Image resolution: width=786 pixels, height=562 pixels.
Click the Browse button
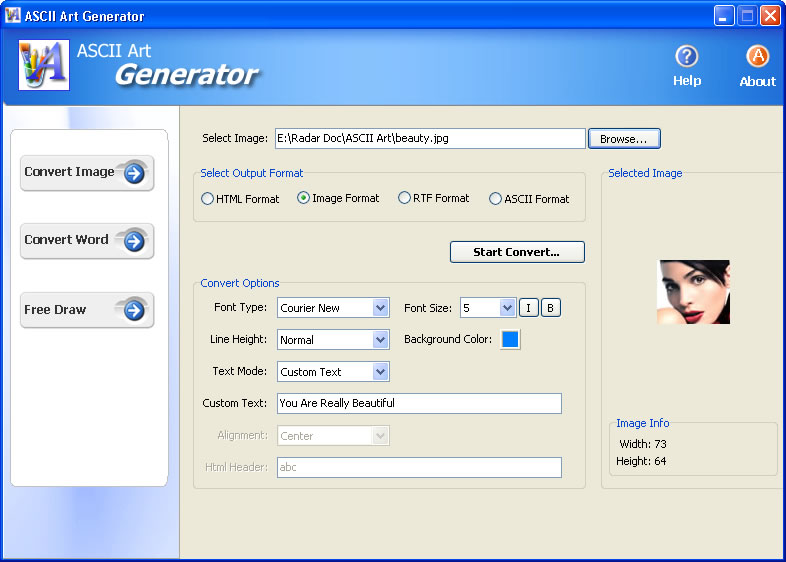click(x=624, y=139)
